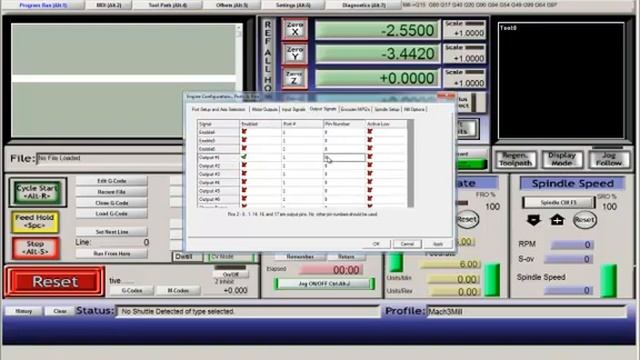Click the M-Codes button
Screen dimensions: 640x360
coord(178,291)
